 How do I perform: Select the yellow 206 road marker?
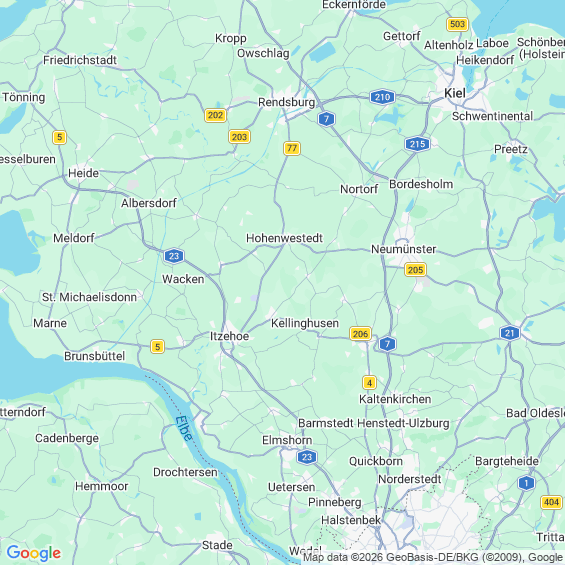pos(360,334)
